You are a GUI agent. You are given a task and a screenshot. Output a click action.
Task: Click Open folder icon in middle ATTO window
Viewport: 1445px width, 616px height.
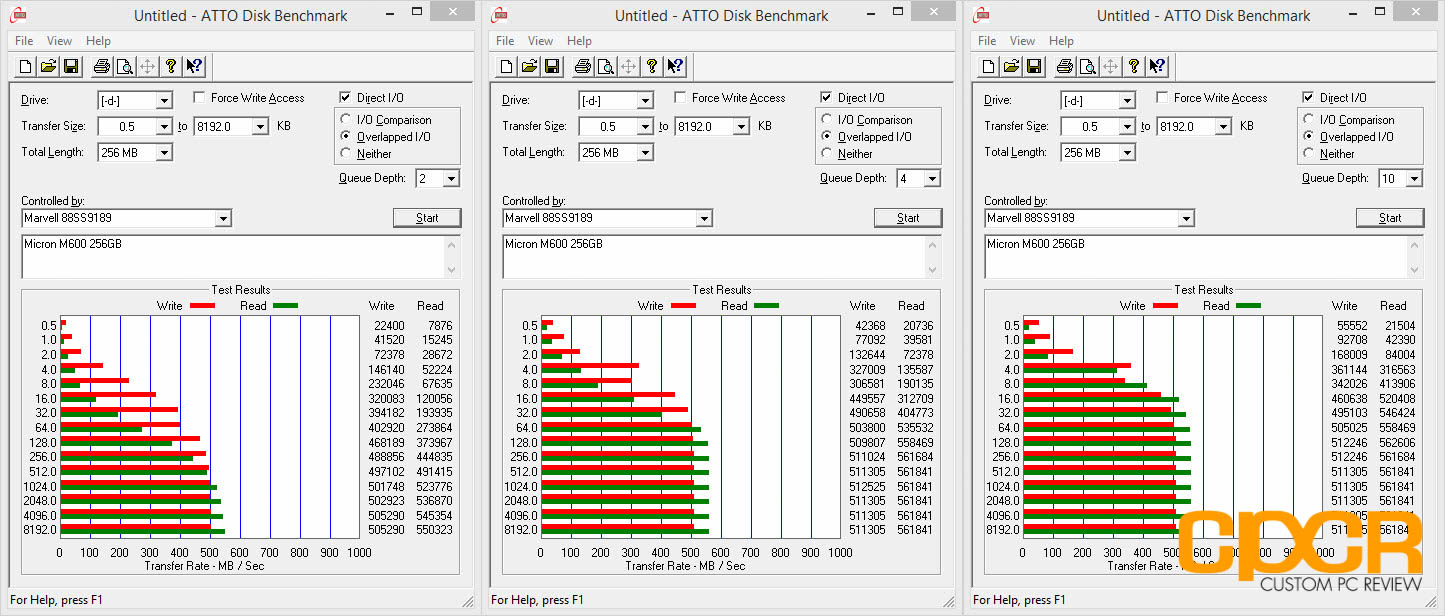pos(530,67)
